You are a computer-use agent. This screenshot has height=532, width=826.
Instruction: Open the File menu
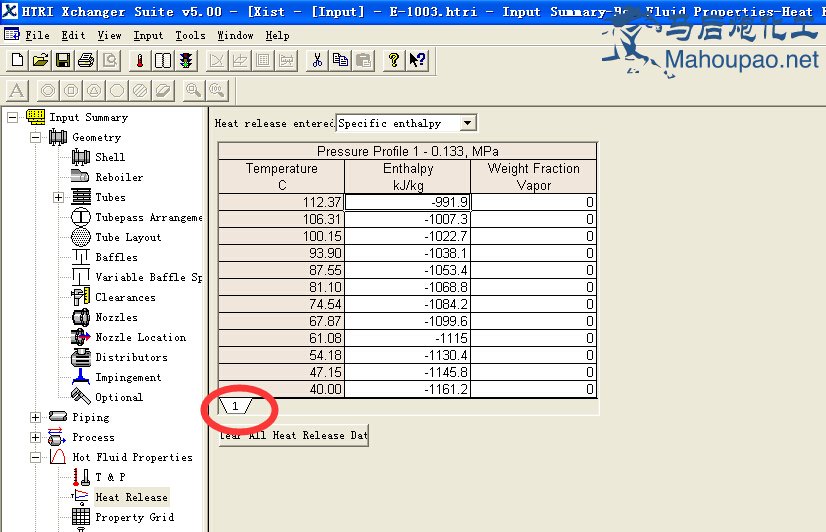[x=37, y=35]
